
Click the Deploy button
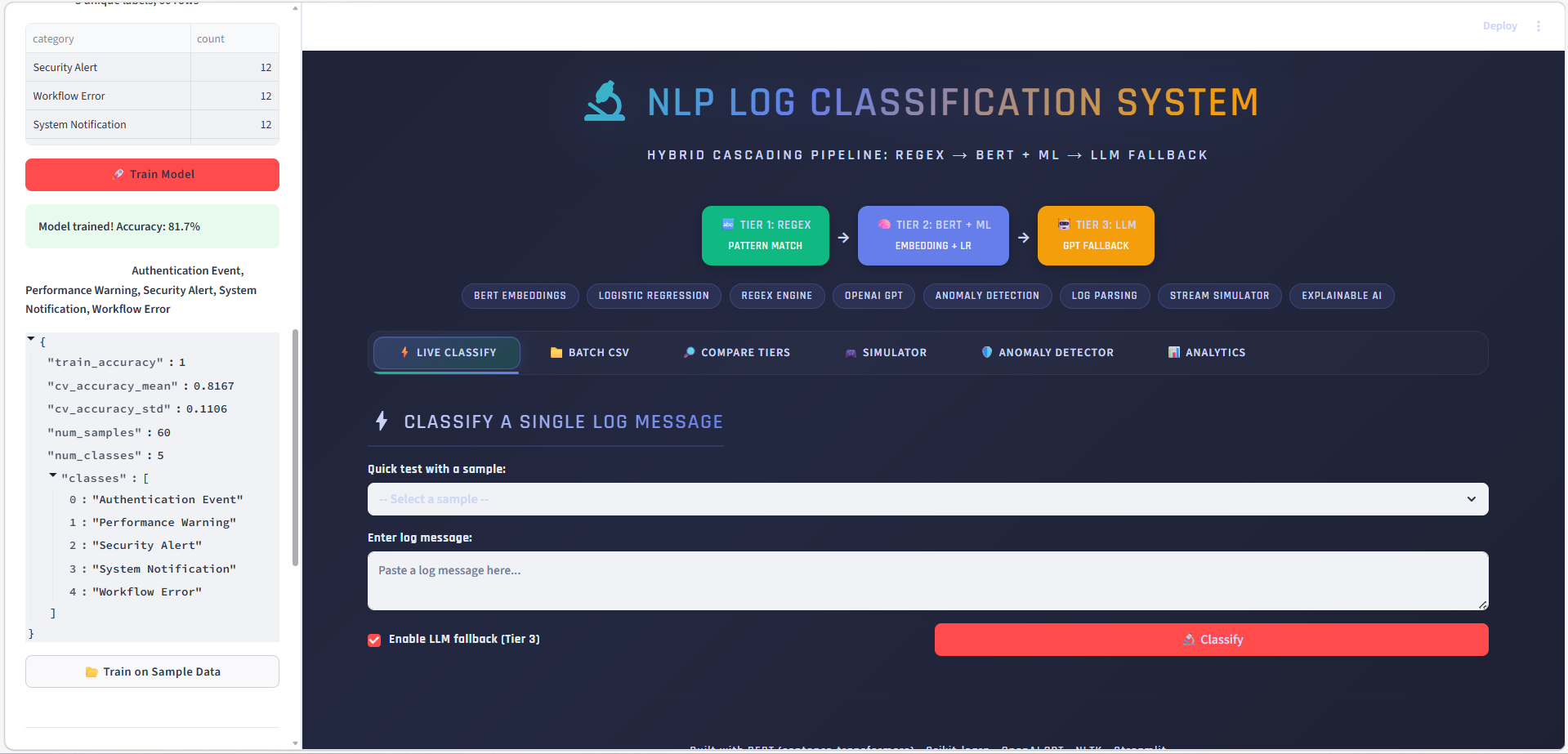[x=1500, y=26]
